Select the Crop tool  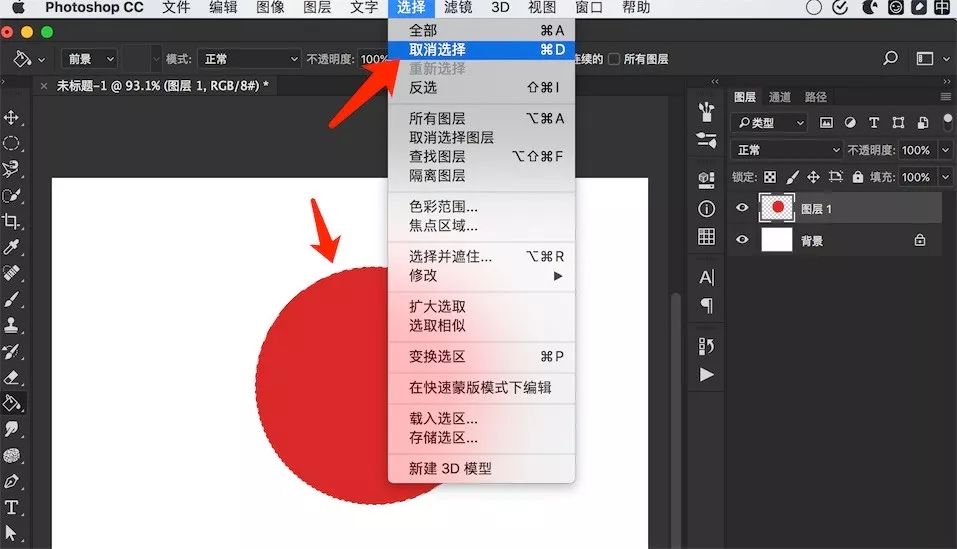coord(11,221)
